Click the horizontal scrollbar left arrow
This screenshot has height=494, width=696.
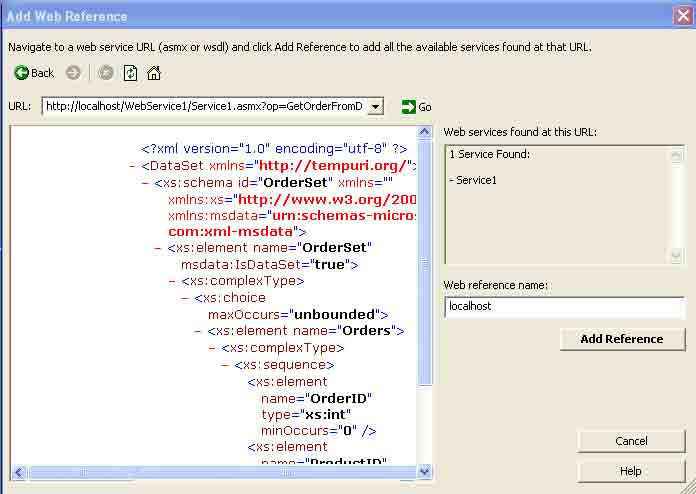pos(19,473)
